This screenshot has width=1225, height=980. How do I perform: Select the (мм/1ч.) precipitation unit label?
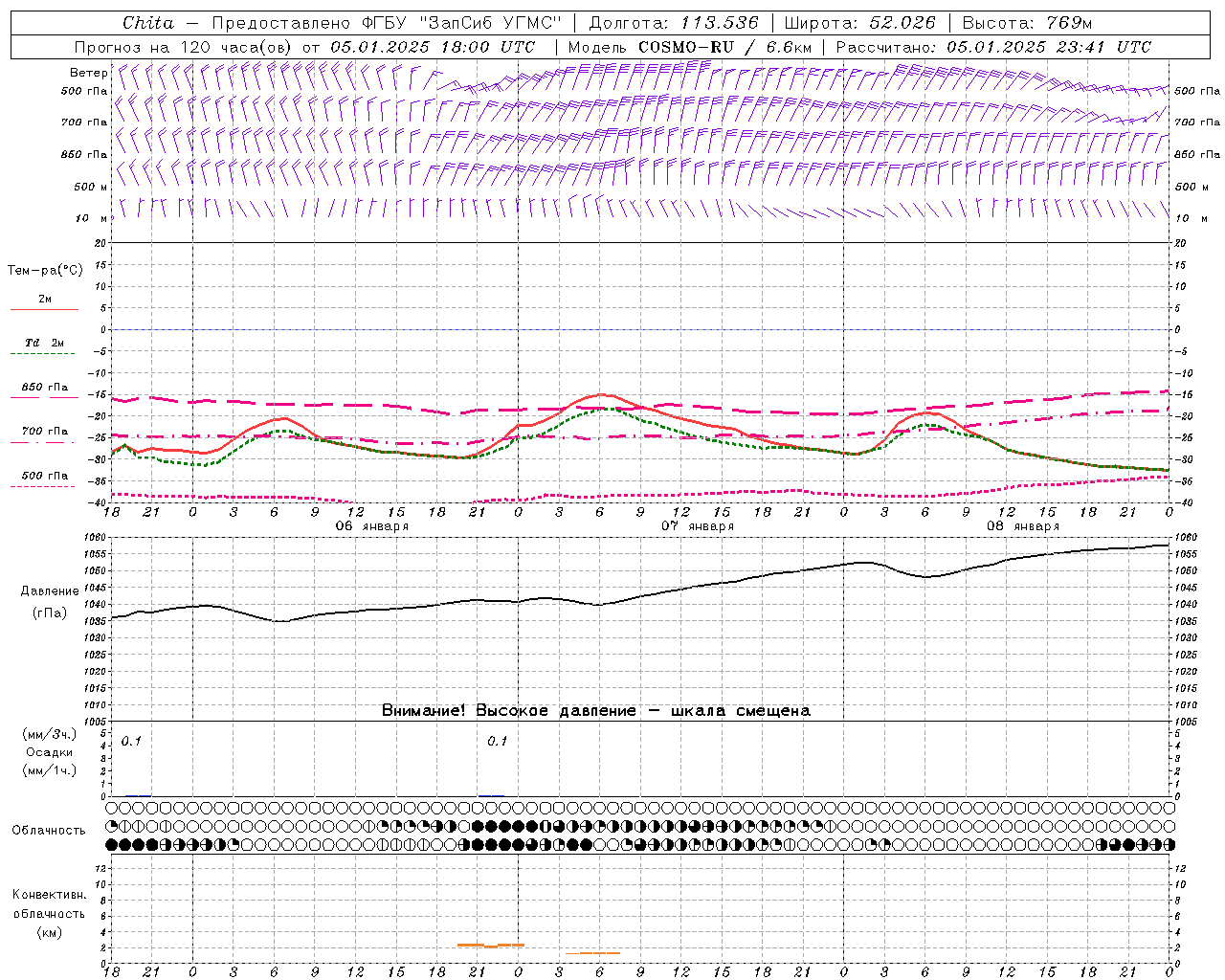(x=50, y=769)
